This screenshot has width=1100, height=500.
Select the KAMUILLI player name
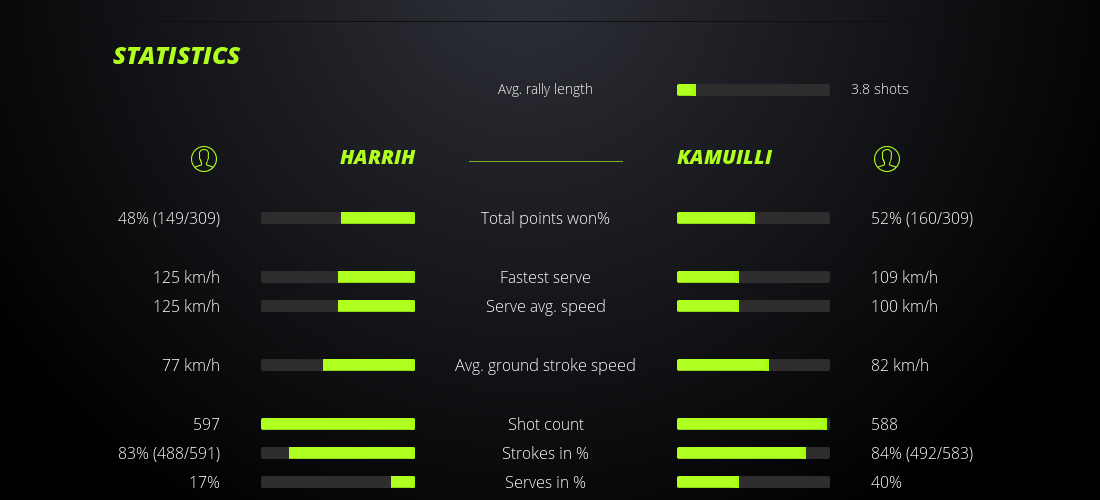click(x=724, y=157)
